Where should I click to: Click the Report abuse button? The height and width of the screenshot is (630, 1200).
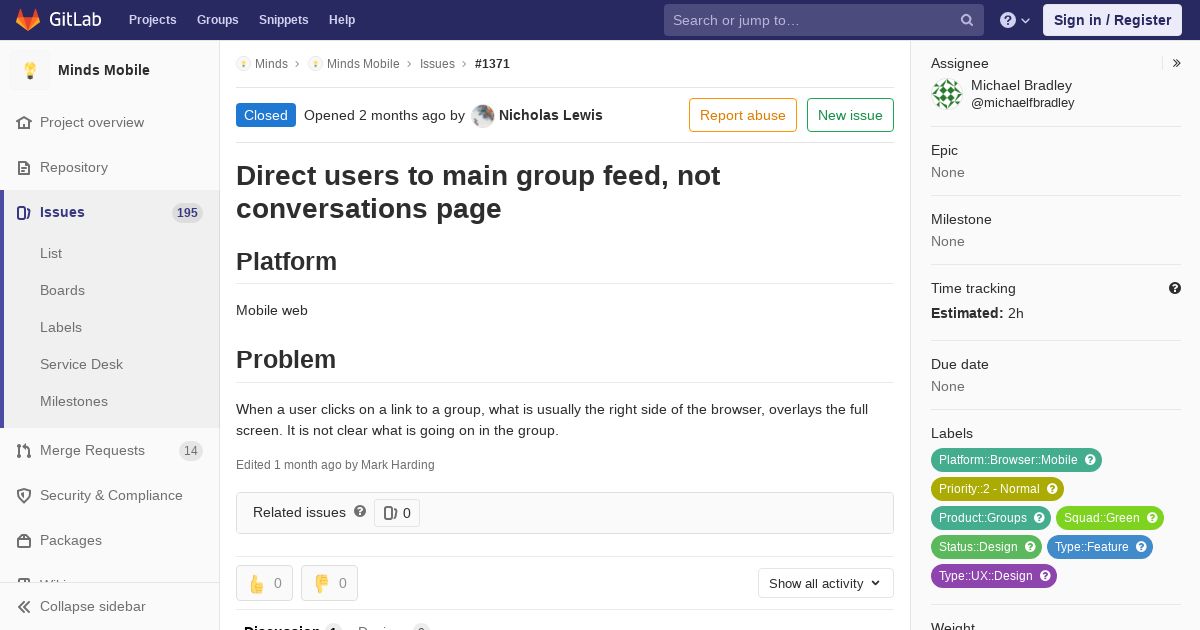click(743, 115)
